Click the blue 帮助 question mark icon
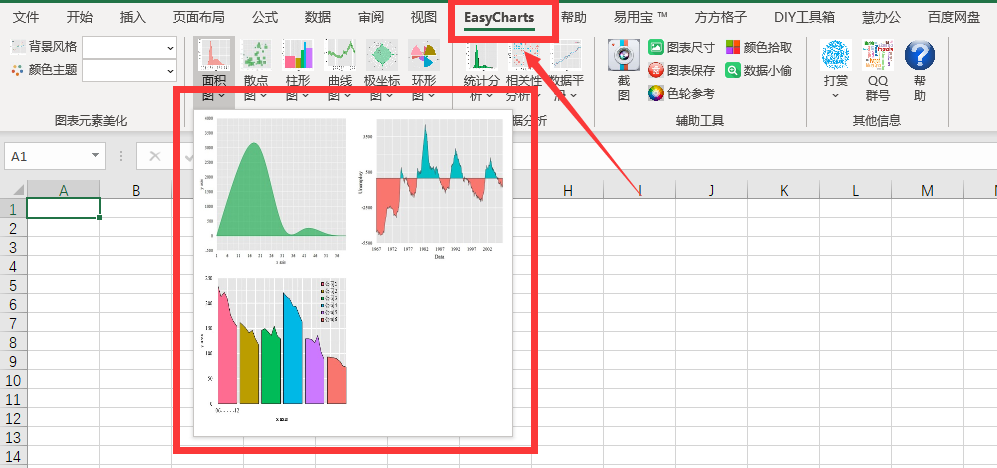Viewport: 997px width, 468px height. (919, 55)
